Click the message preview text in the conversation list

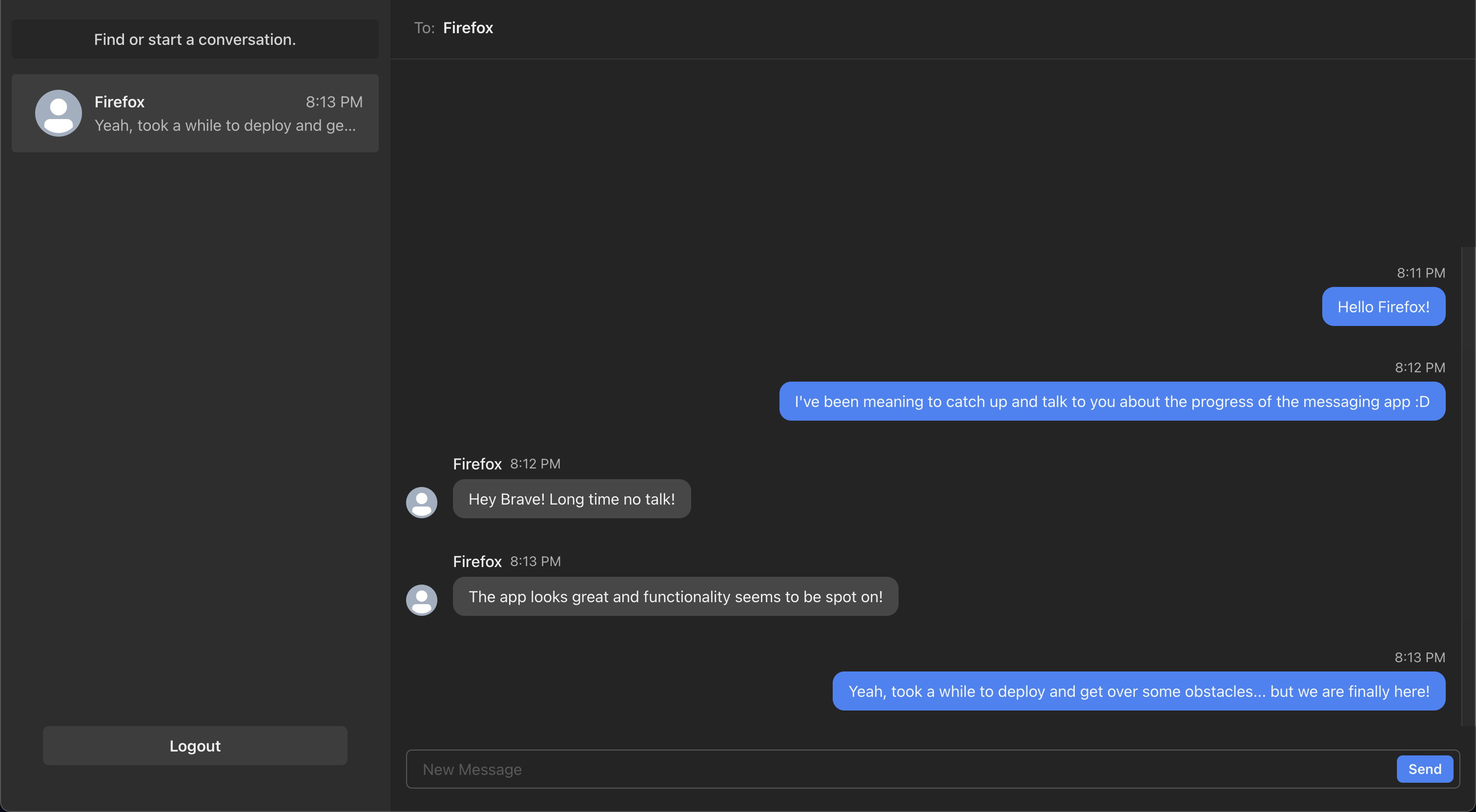click(225, 125)
